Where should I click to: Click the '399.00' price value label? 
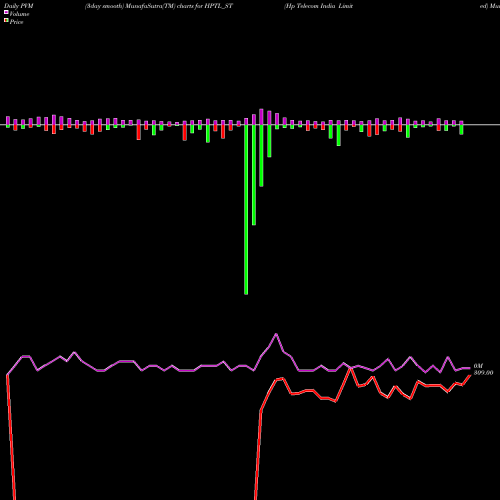tap(483, 373)
